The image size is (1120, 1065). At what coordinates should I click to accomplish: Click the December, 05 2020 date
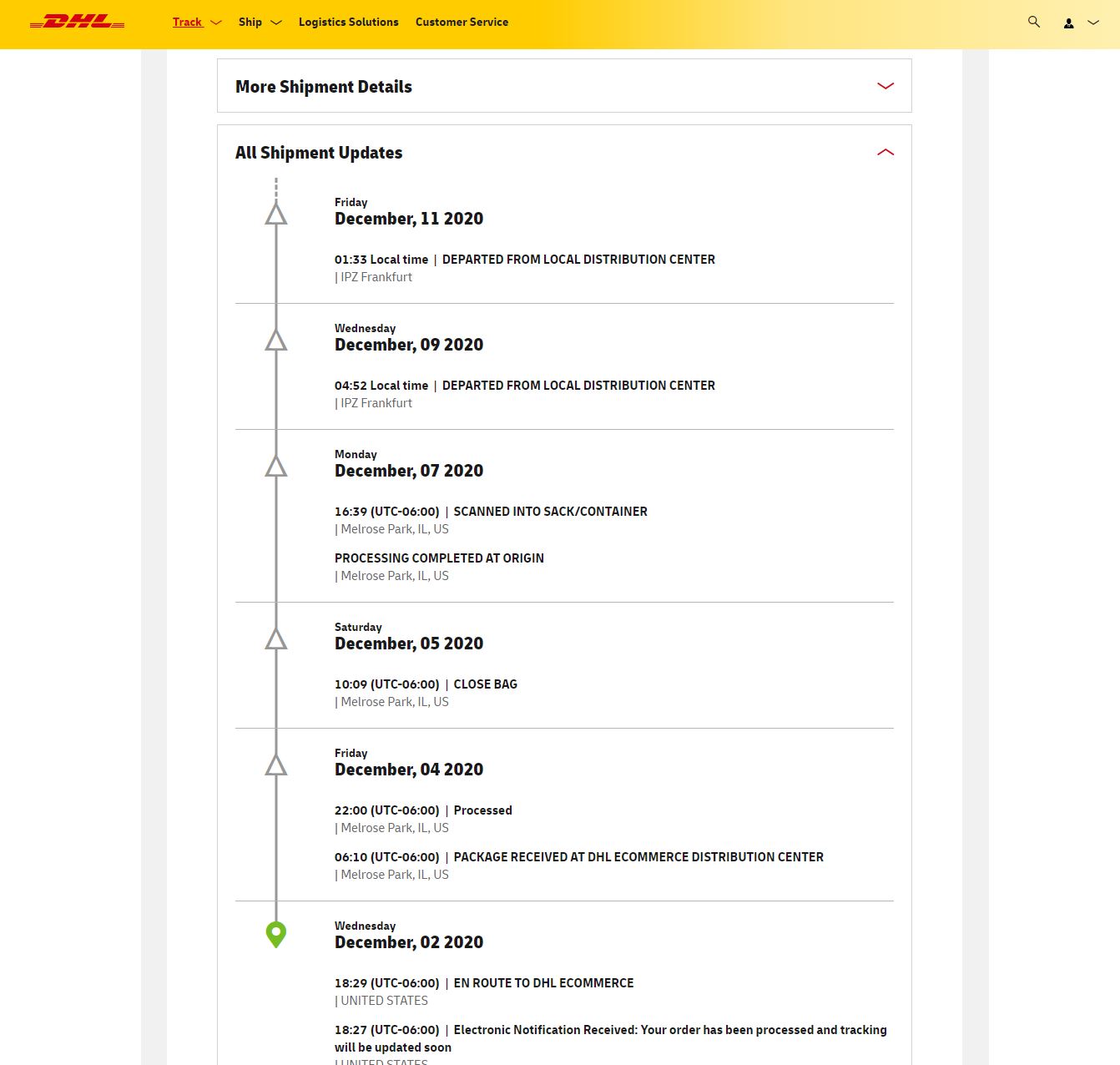coord(409,644)
